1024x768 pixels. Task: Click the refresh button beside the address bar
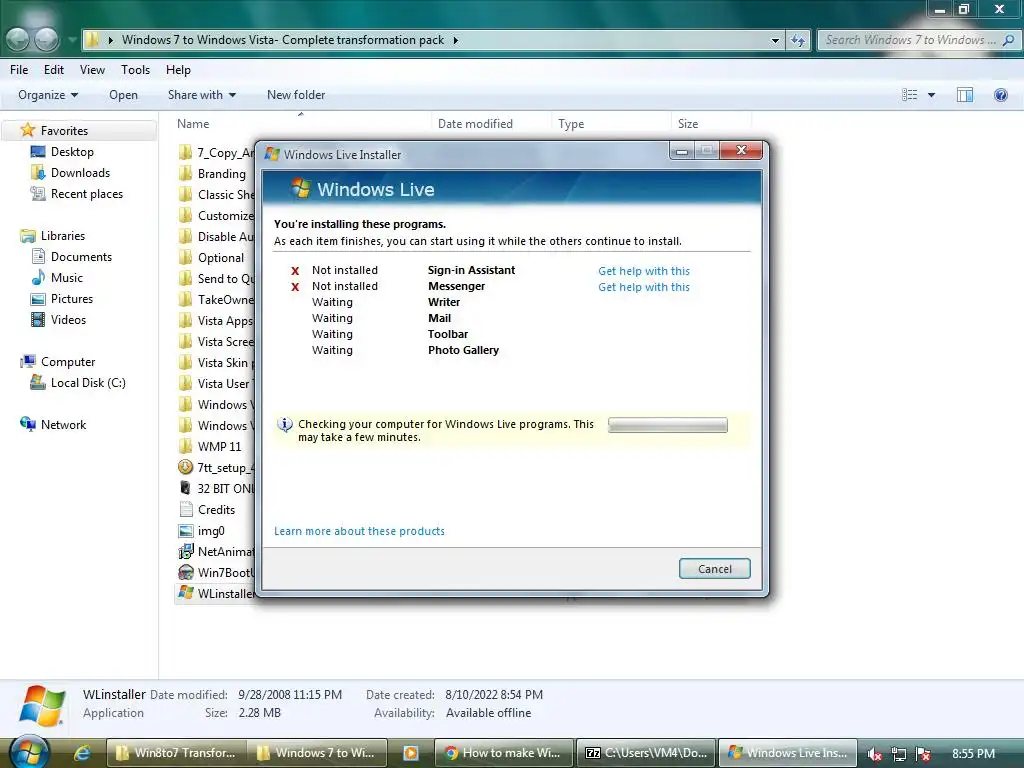point(798,40)
